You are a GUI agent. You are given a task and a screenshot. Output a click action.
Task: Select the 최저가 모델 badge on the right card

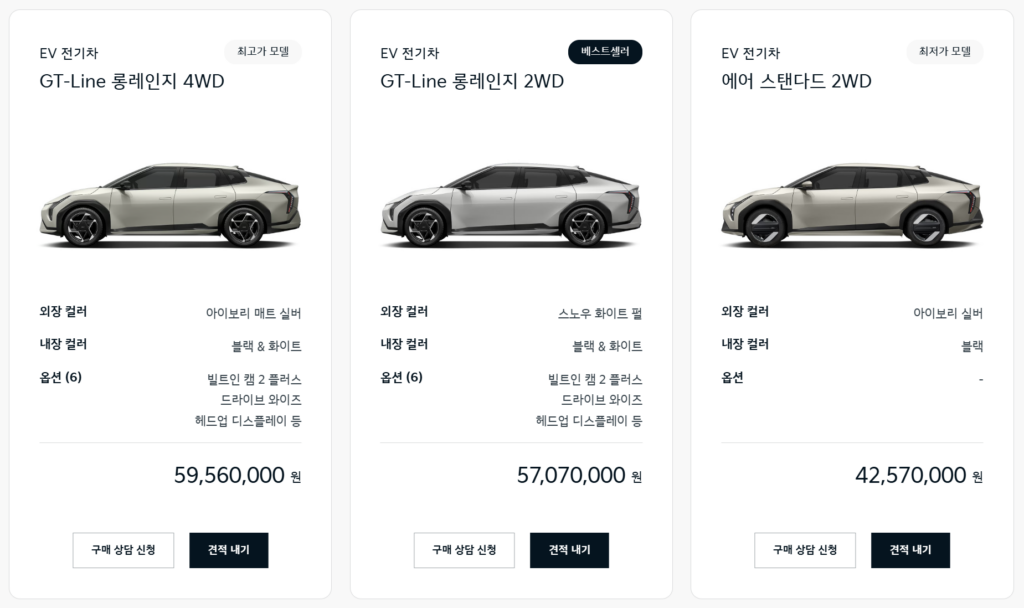point(943,52)
